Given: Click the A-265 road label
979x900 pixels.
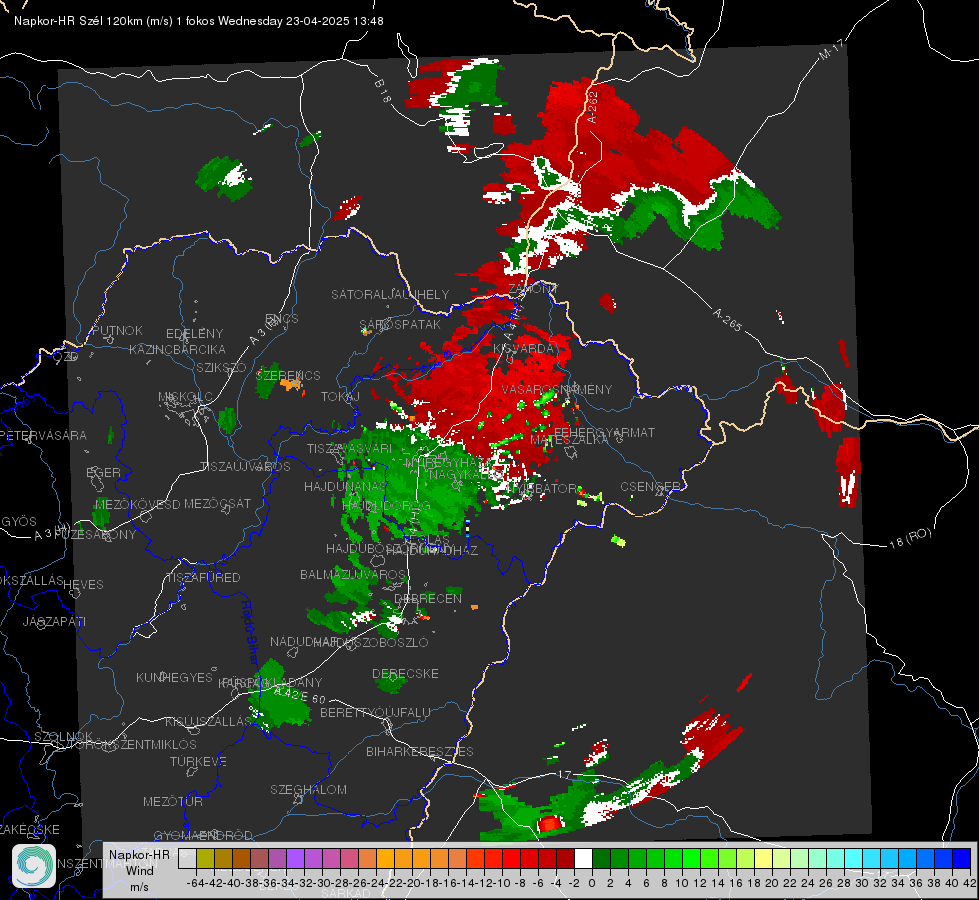Looking at the screenshot, I should (x=727, y=320).
